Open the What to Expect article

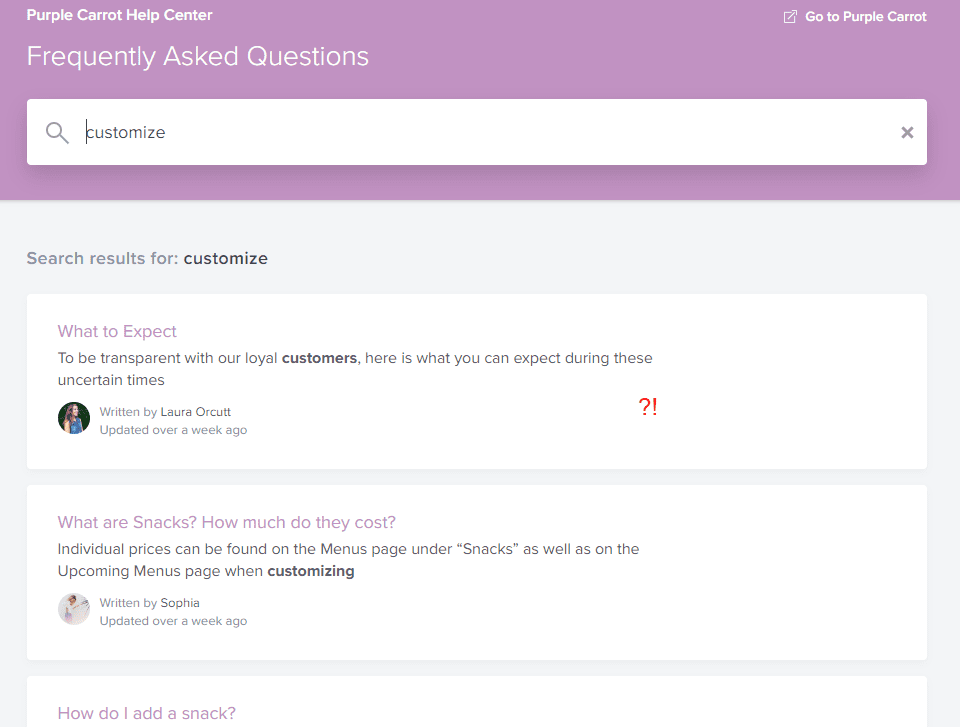[x=117, y=331]
